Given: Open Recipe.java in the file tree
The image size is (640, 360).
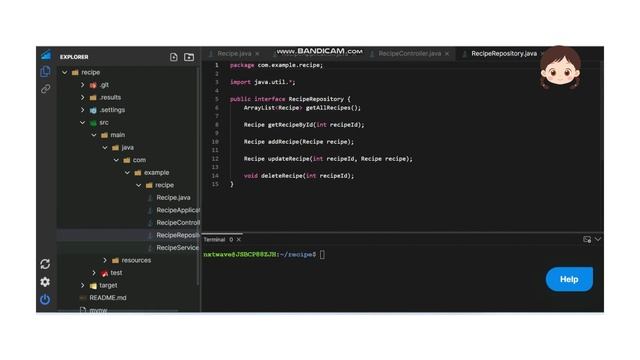Looking at the screenshot, I should [x=173, y=198].
